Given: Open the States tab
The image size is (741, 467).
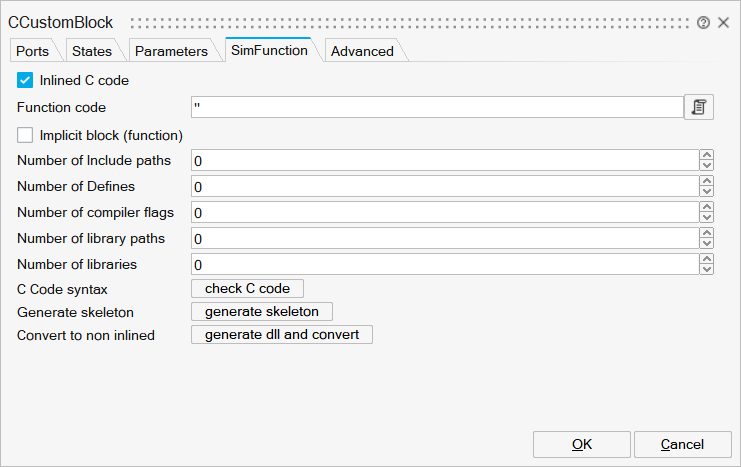Looking at the screenshot, I should [92, 51].
